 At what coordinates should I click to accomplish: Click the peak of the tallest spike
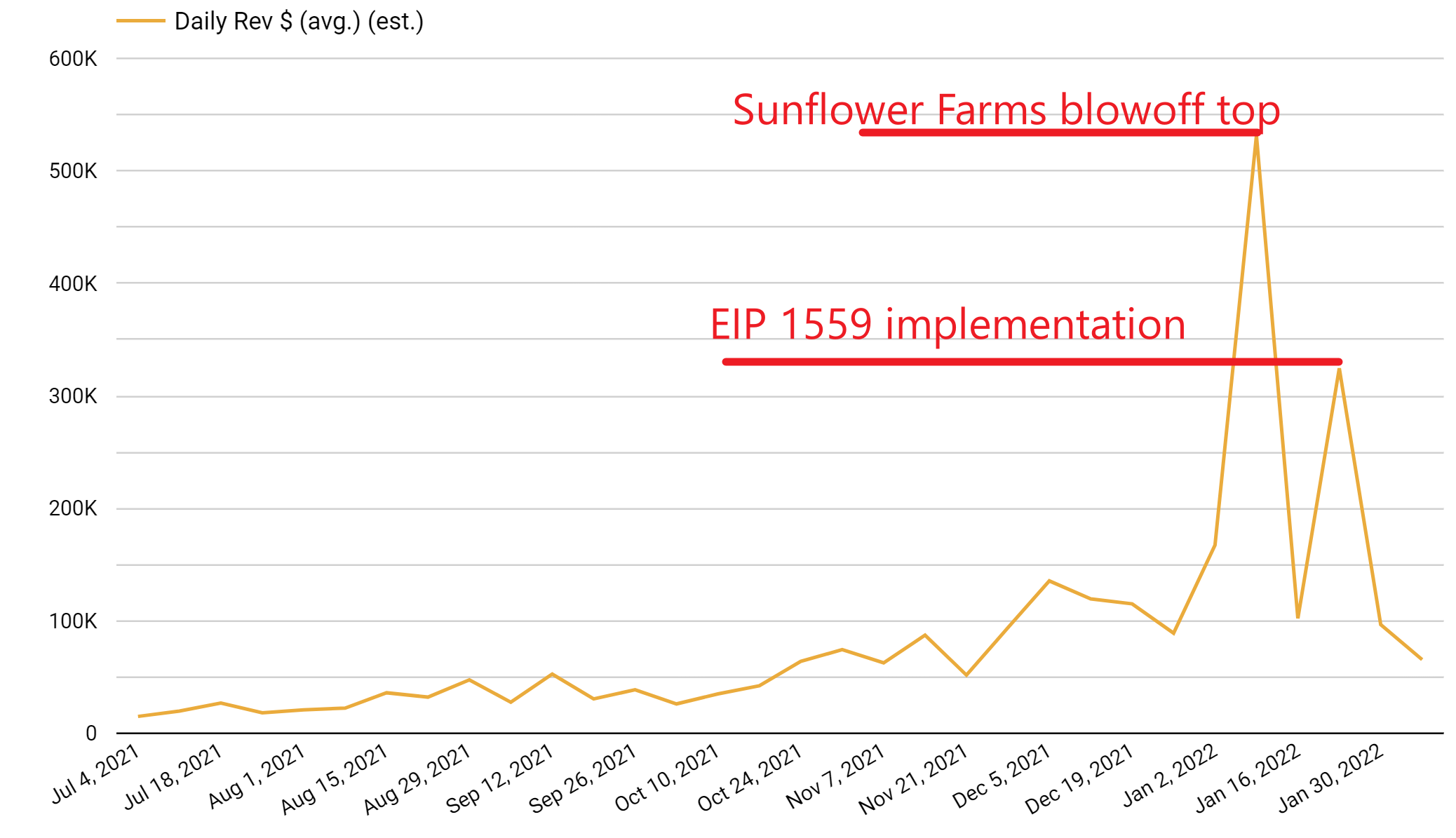point(1256,137)
